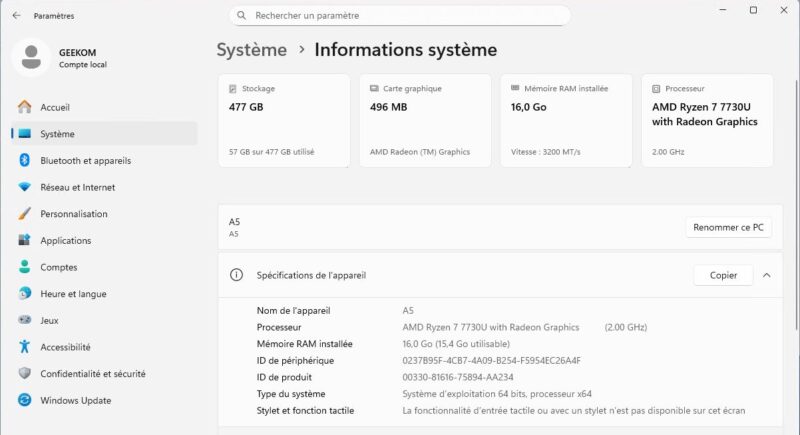Click the Carte graphique card icon
The height and width of the screenshot is (435, 800).
(x=374, y=88)
